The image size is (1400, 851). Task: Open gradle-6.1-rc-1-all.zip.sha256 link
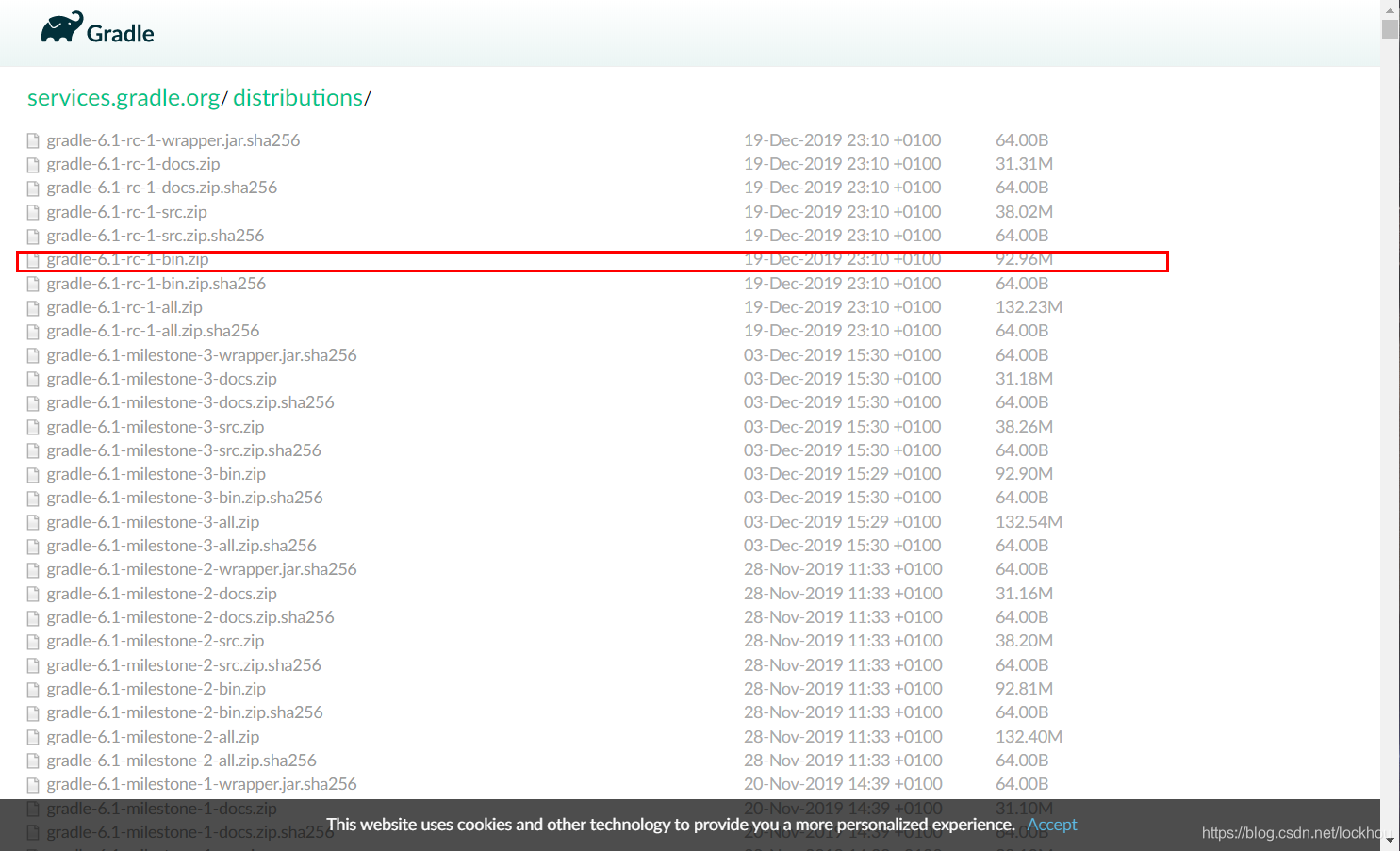pyautogui.click(x=153, y=331)
